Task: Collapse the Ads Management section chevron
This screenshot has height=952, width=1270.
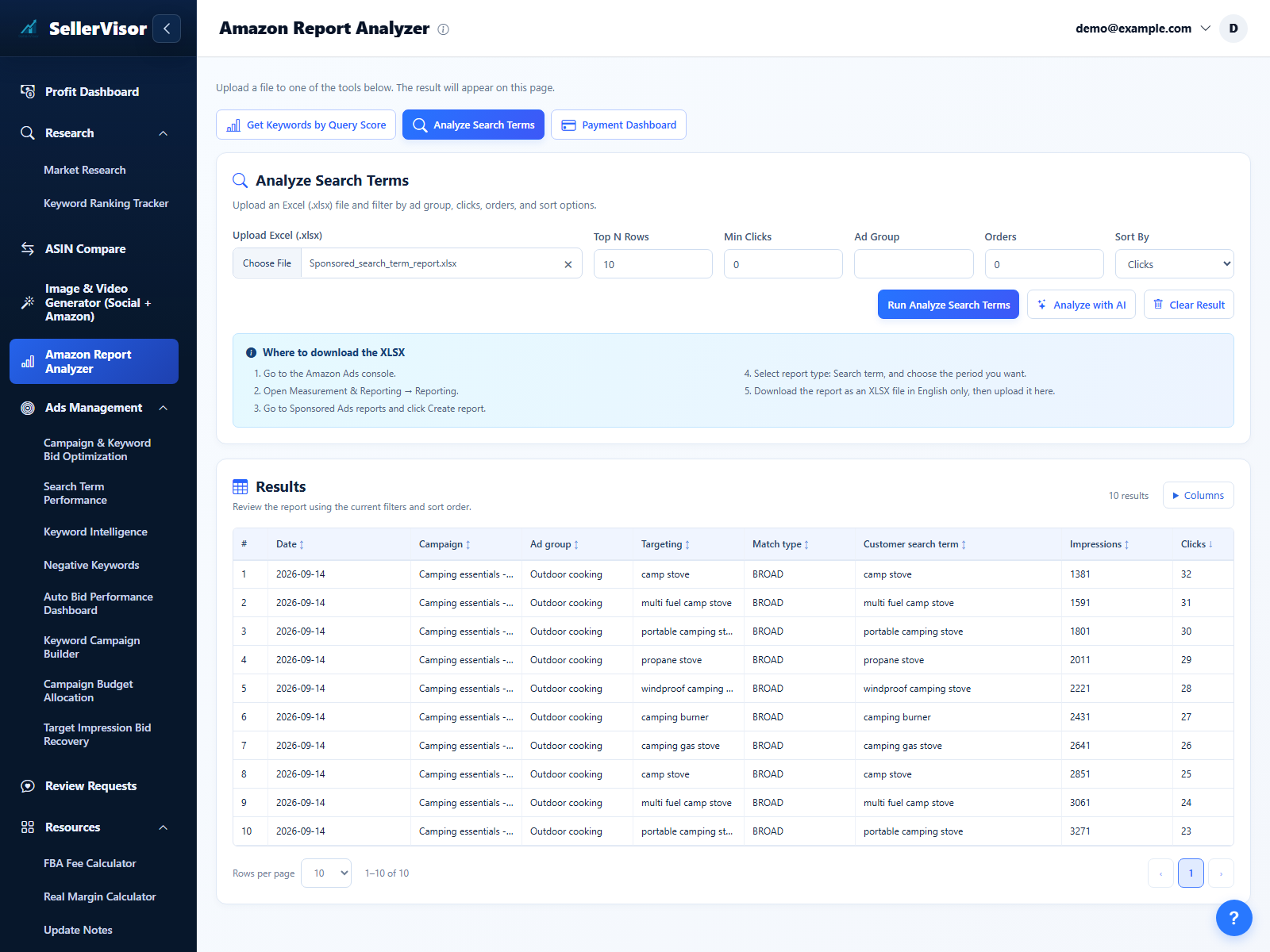Action: 164,408
